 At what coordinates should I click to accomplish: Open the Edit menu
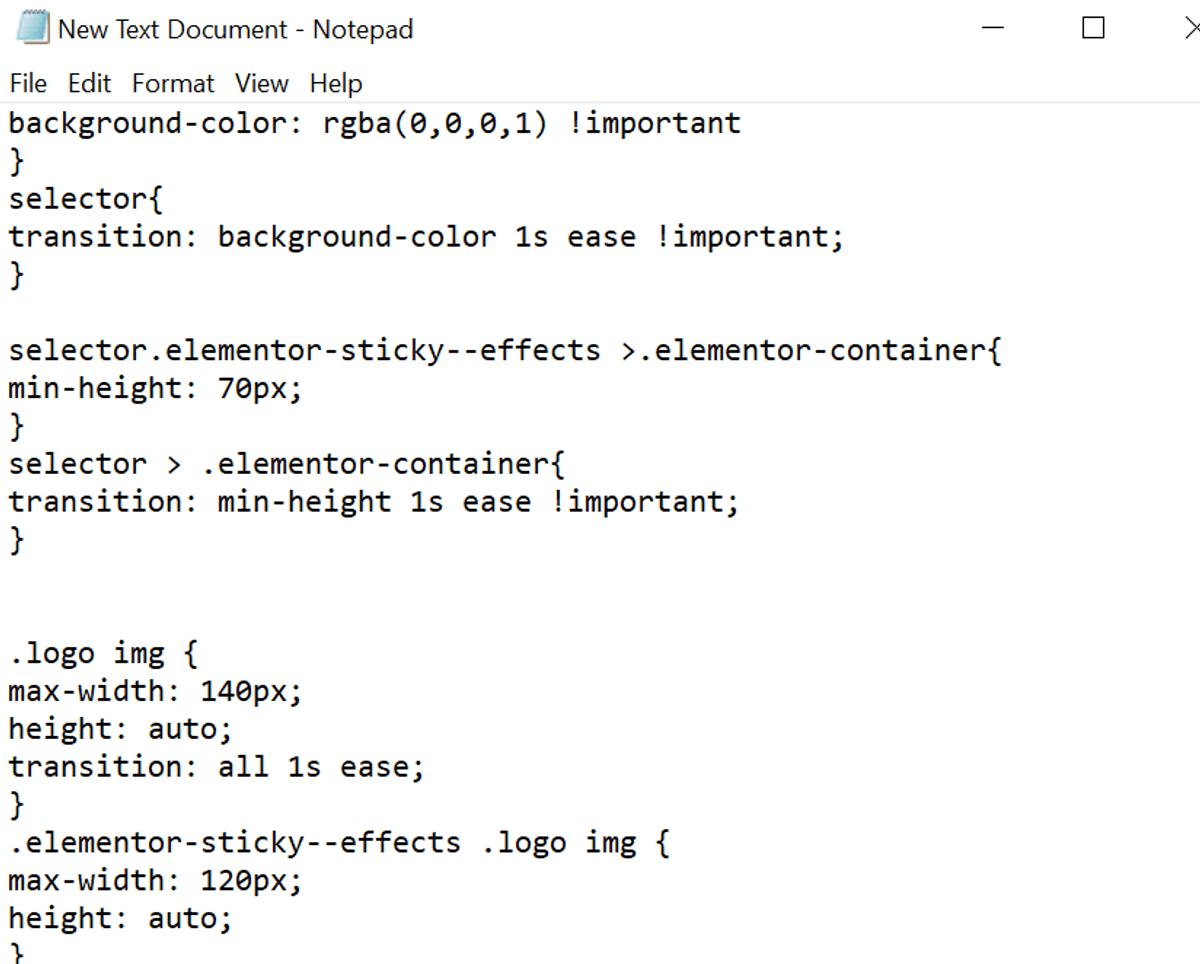coord(89,83)
